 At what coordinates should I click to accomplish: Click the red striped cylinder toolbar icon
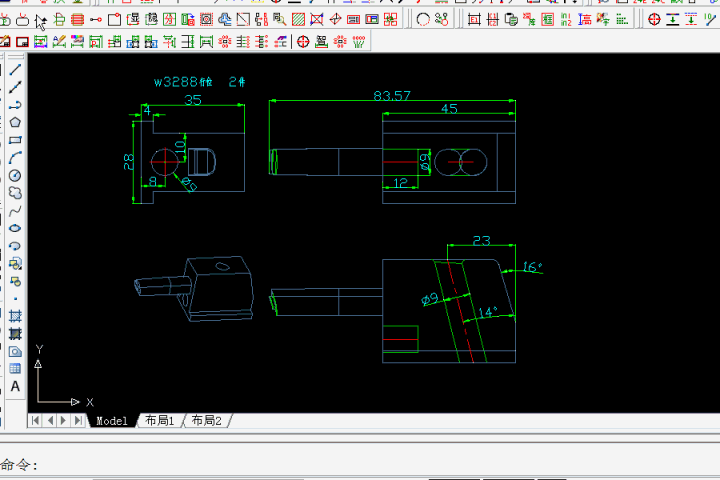tap(78, 19)
